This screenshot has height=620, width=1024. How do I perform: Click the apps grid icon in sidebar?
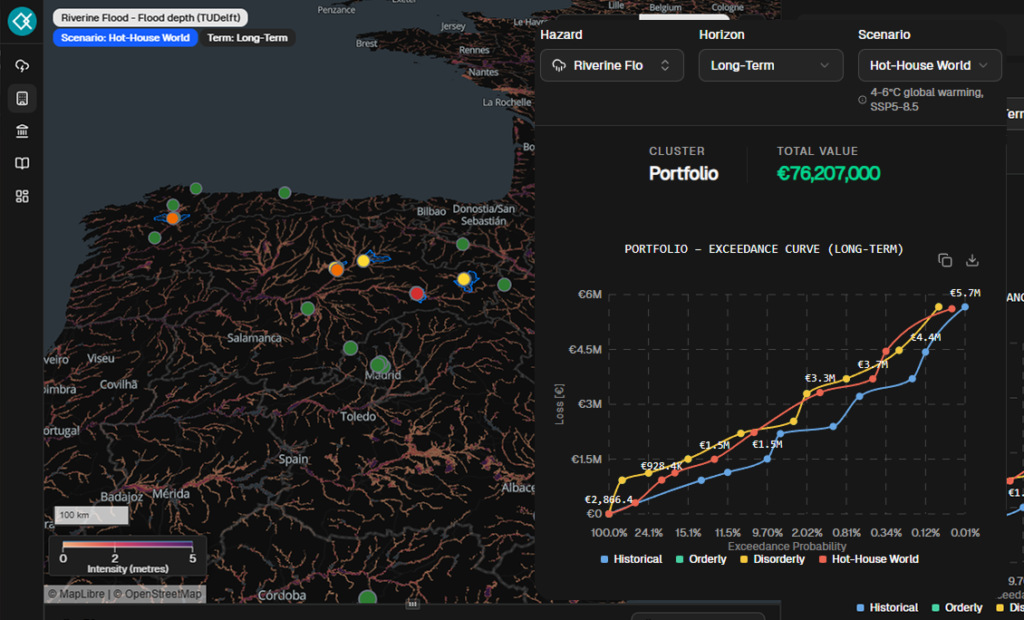[22, 196]
